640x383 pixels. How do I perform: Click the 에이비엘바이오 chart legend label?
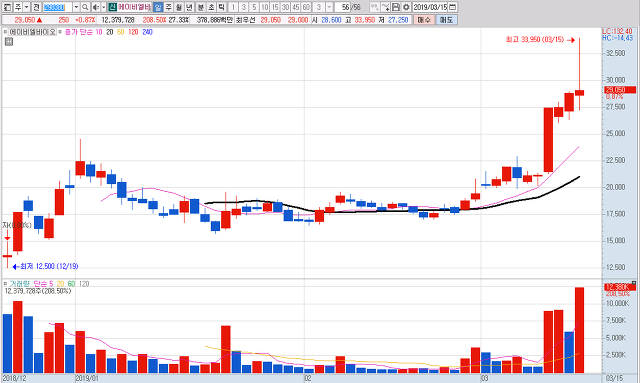[33, 32]
